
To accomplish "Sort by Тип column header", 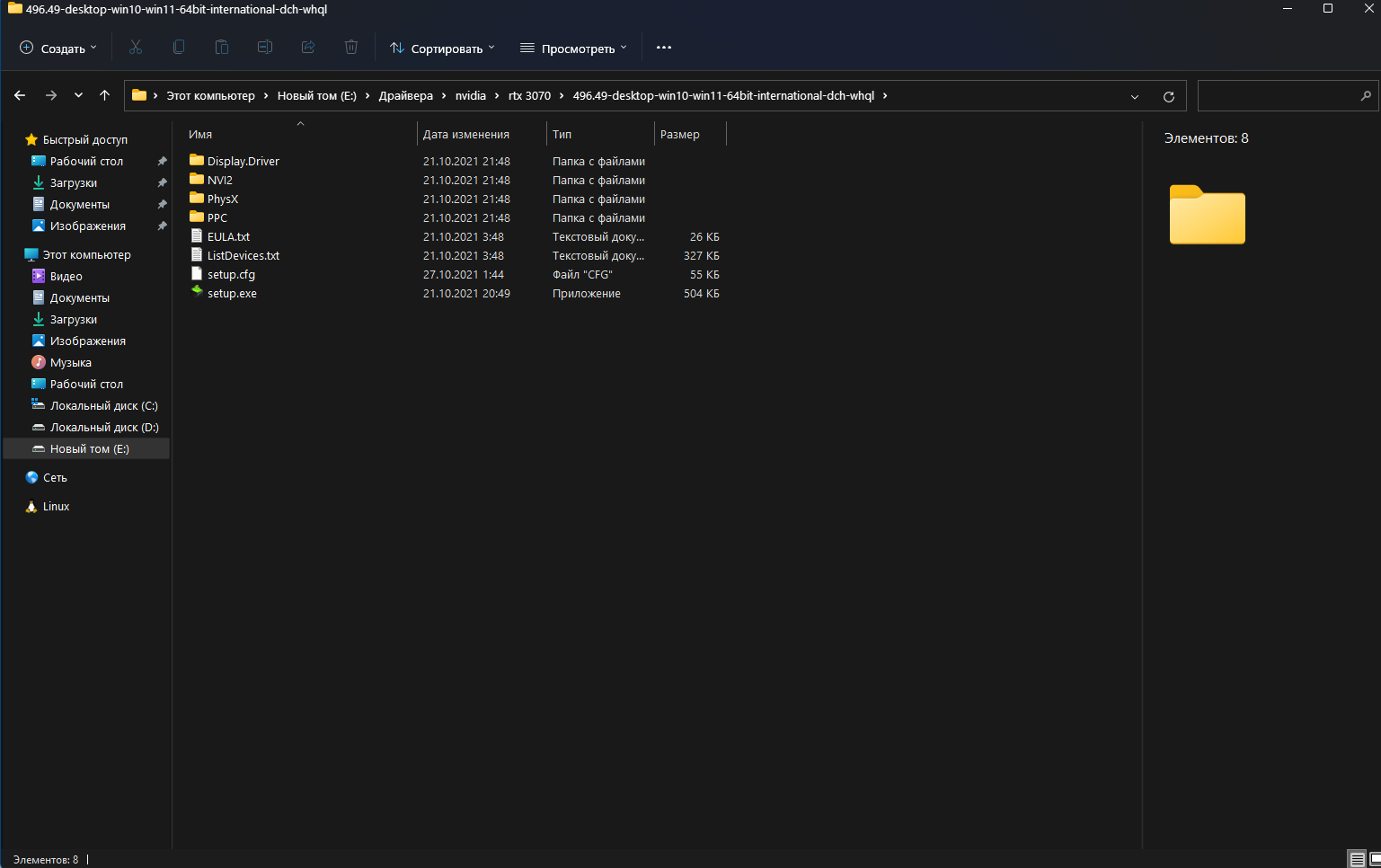I will (x=600, y=134).
